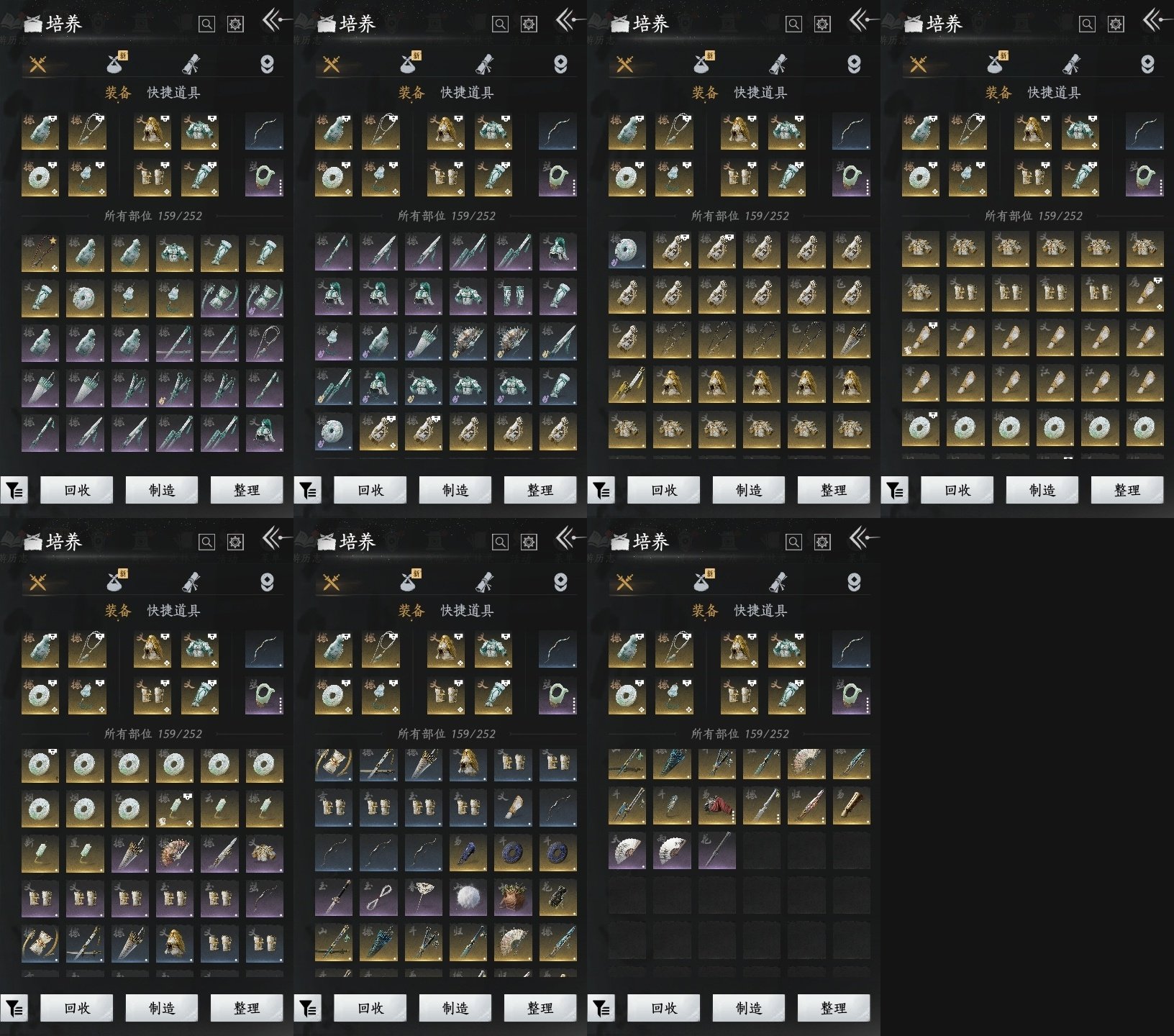Click back arrow in the top second panel
The width and height of the screenshot is (1174, 1036).
pyautogui.click(x=568, y=19)
